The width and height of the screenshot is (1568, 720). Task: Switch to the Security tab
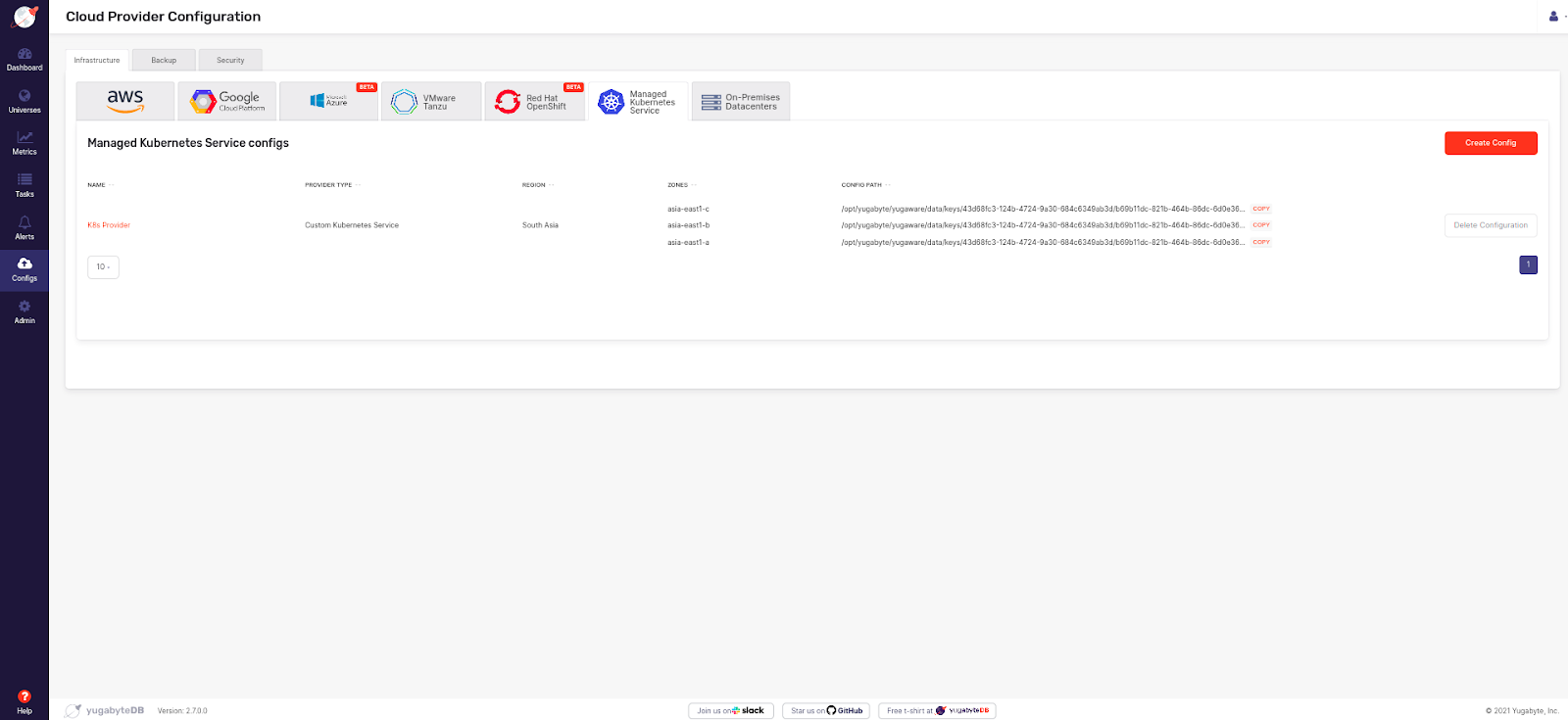coord(230,60)
